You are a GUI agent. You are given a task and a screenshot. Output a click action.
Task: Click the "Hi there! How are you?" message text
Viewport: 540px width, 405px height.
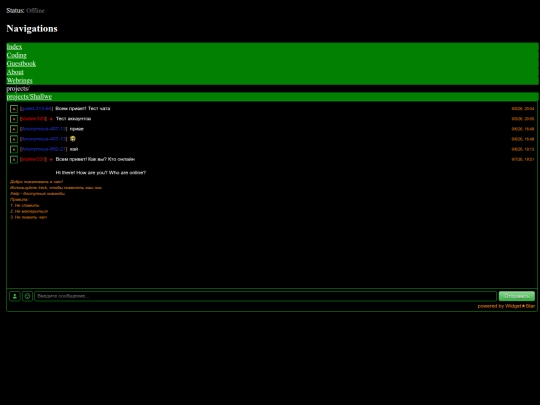click(101, 173)
